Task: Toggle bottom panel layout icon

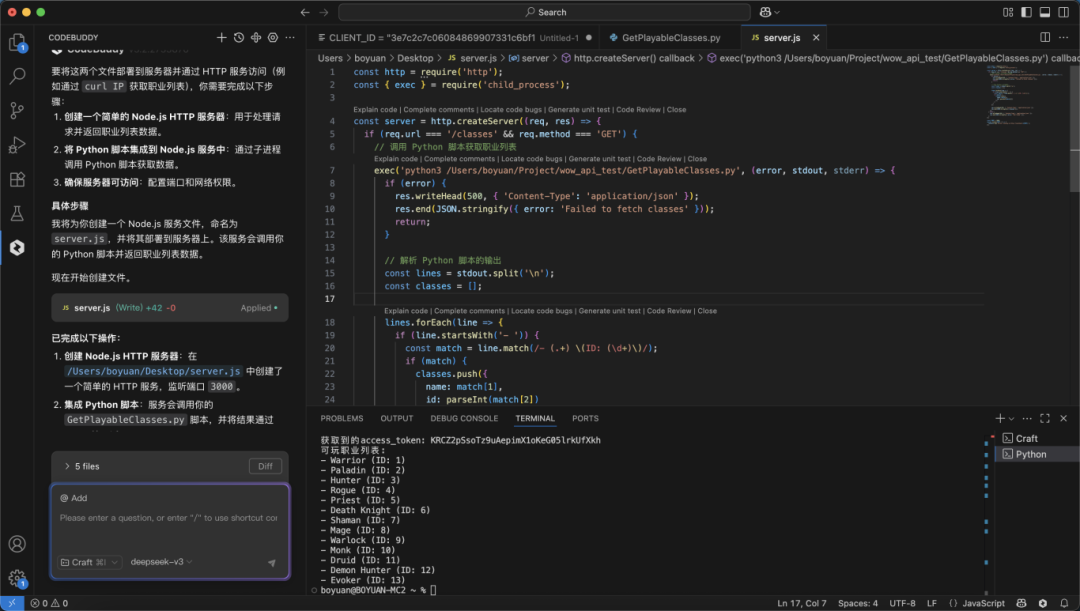Action: point(1045,12)
